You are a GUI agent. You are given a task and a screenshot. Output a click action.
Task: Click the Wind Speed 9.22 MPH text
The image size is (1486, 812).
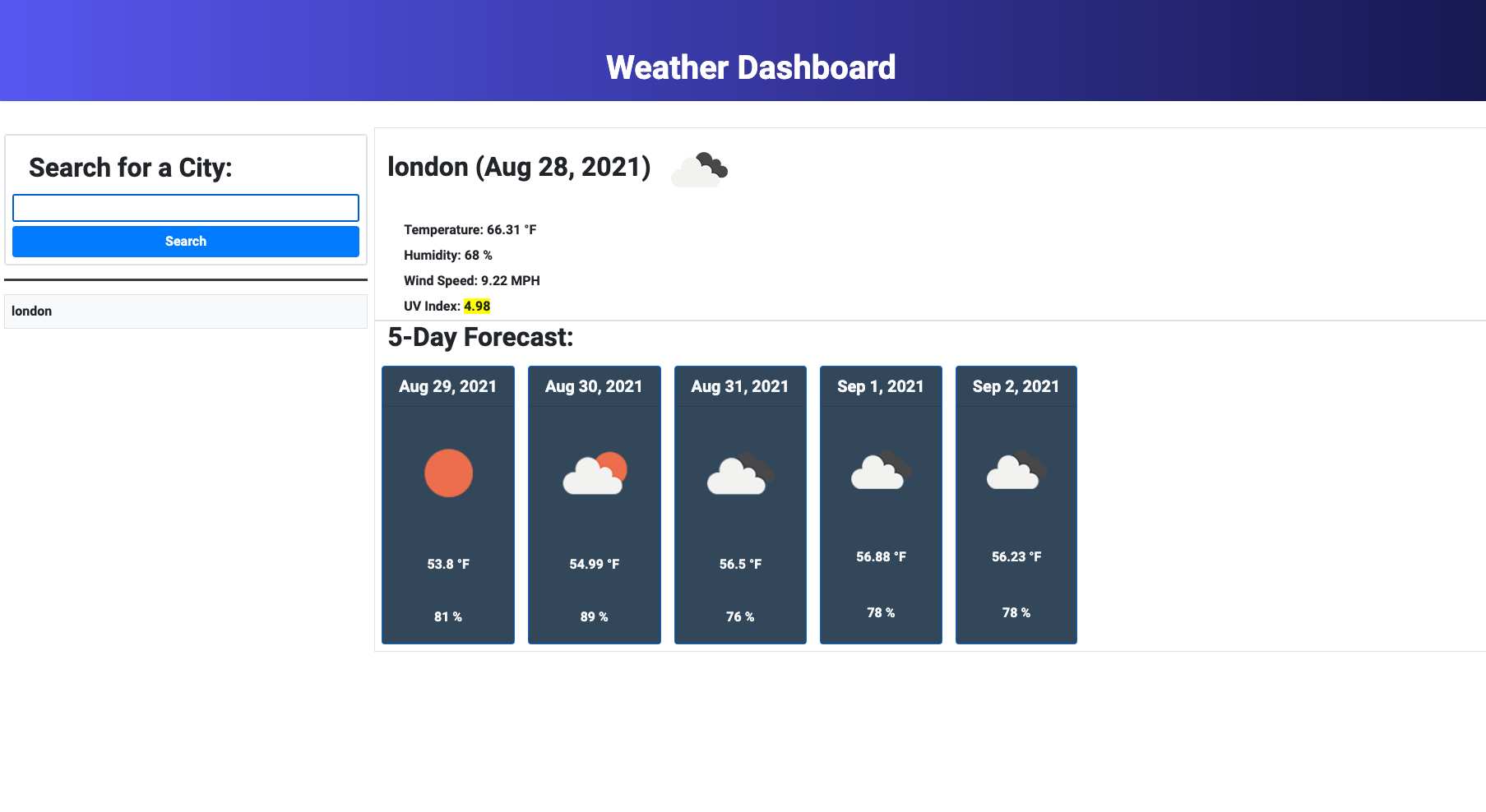pos(471,280)
